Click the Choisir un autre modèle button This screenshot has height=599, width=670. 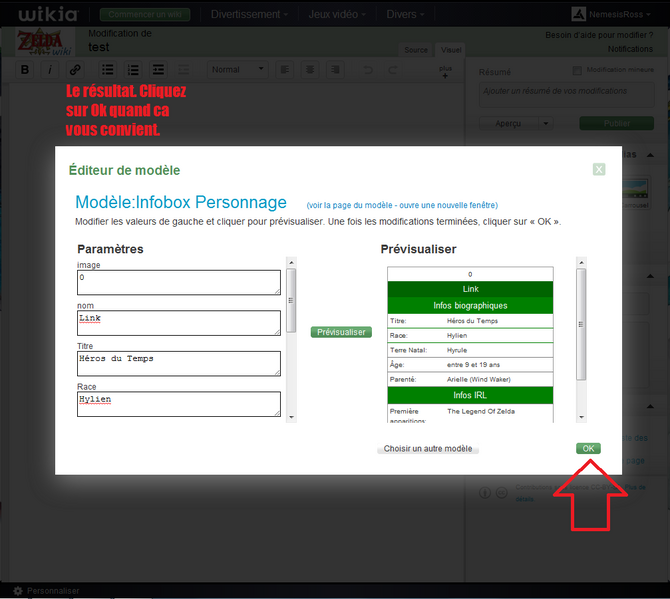pos(428,449)
